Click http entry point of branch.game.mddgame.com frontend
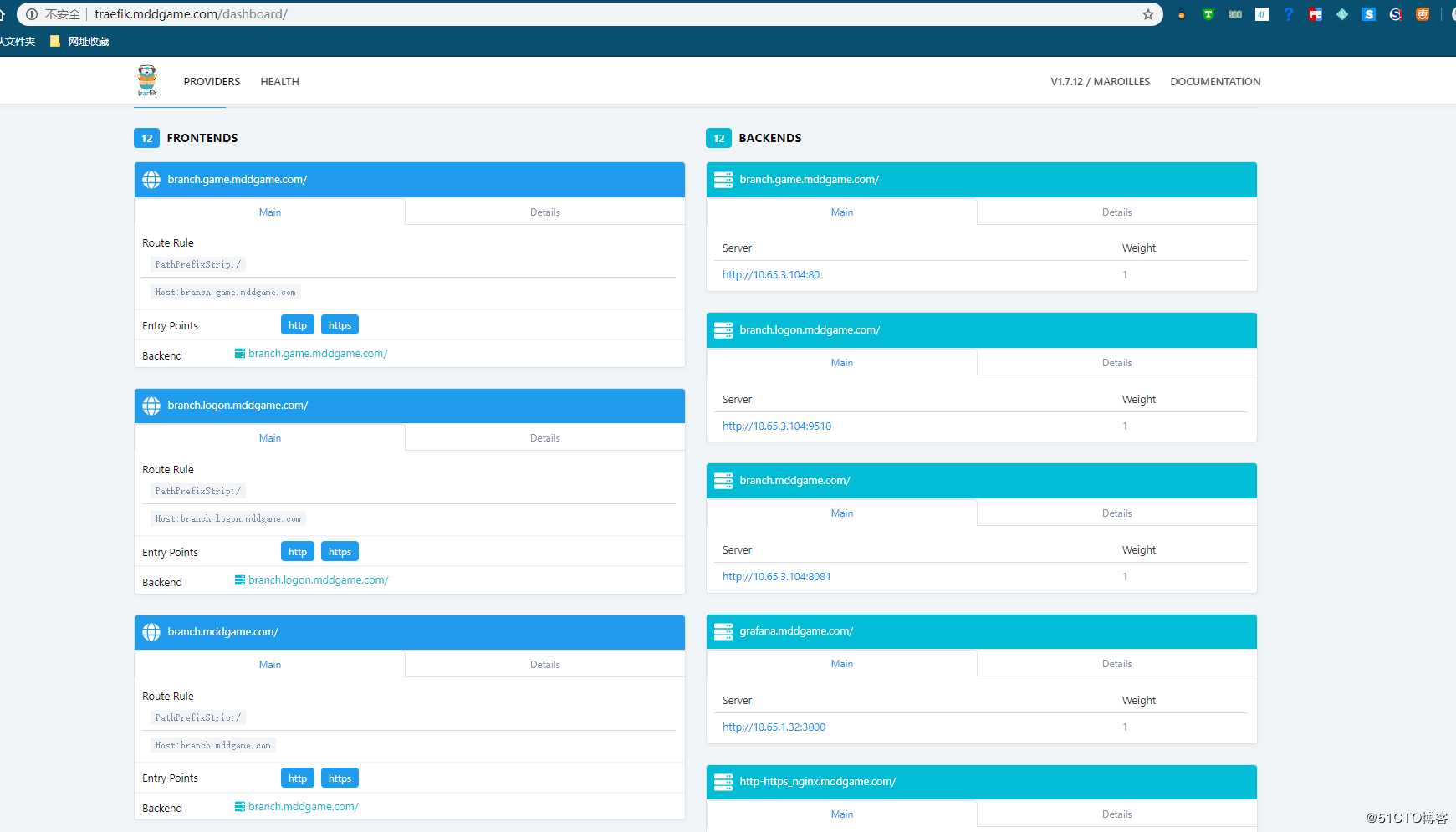1456x832 pixels. point(298,325)
